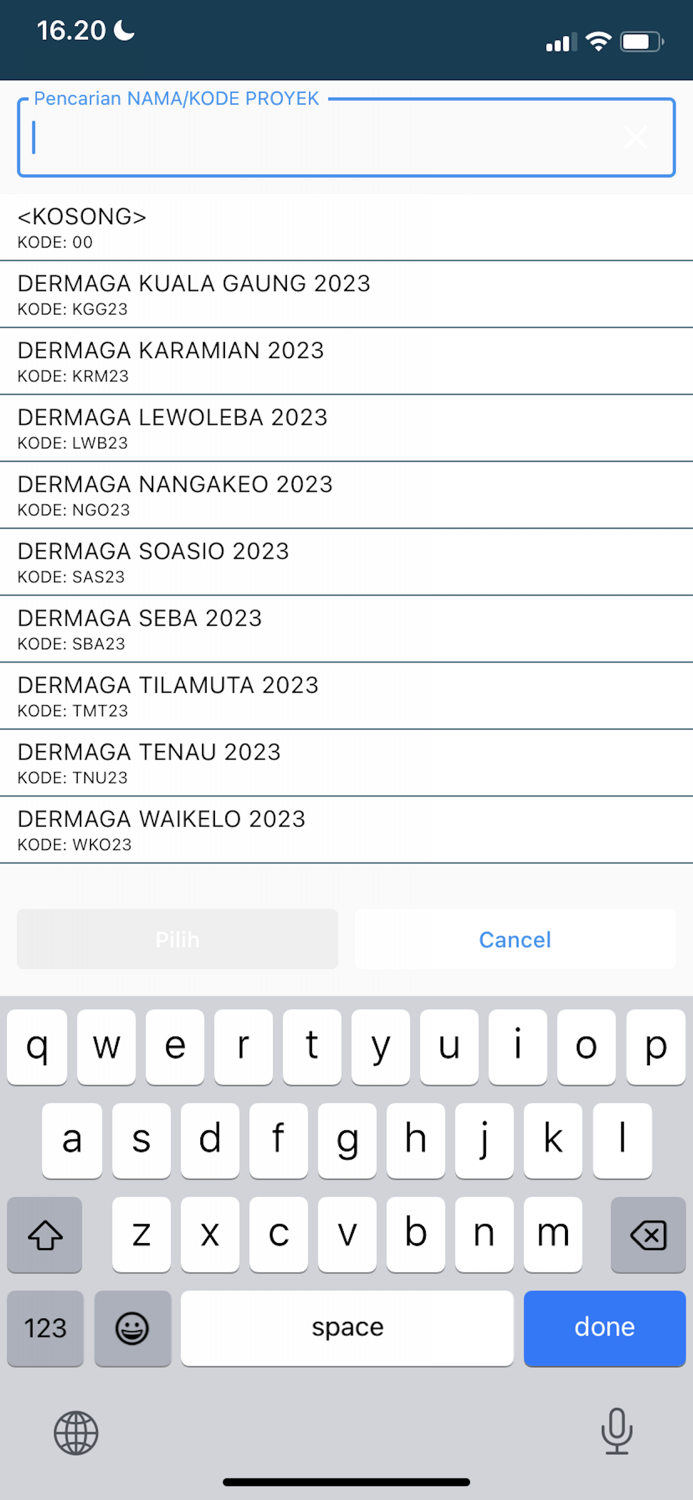The image size is (693, 1500).
Task: Switch keyboard language via the globe icon
Action: [76, 1432]
